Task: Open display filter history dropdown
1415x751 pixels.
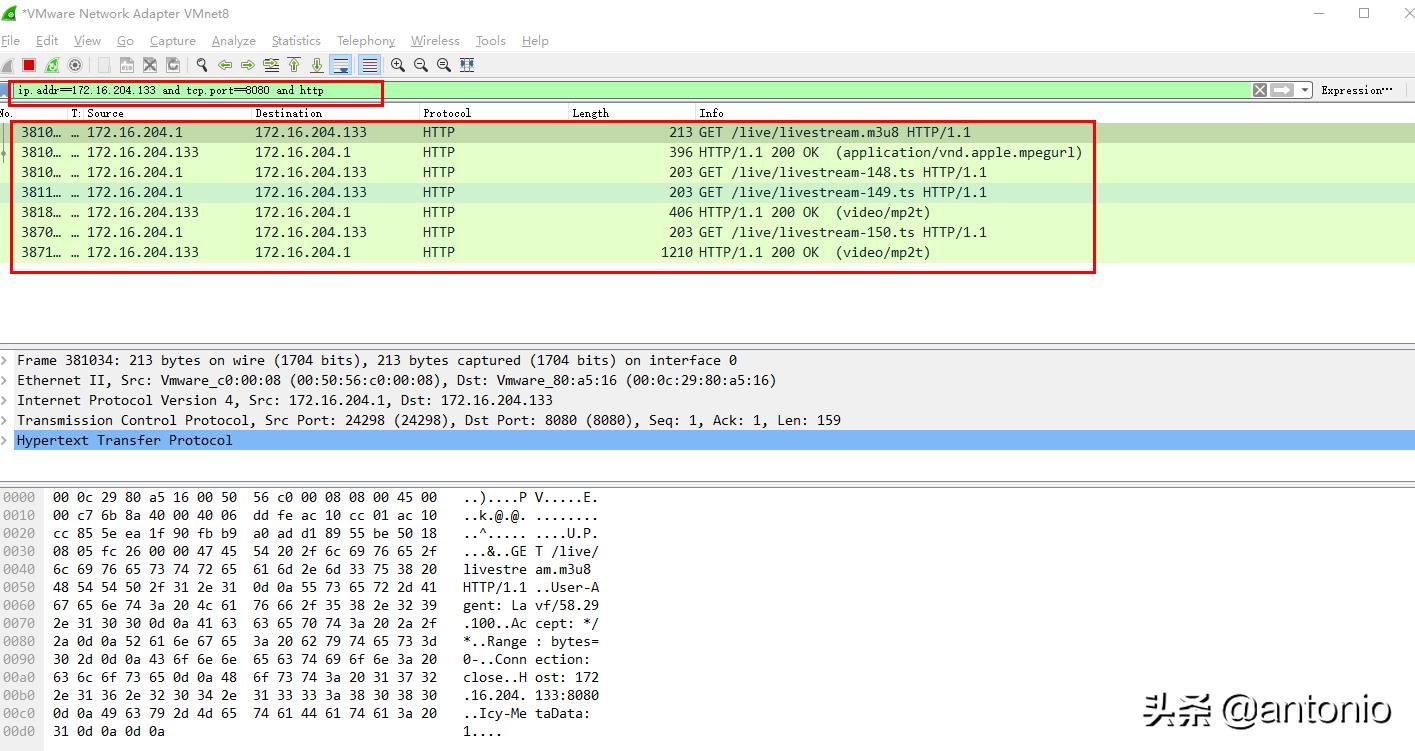Action: point(1305,90)
